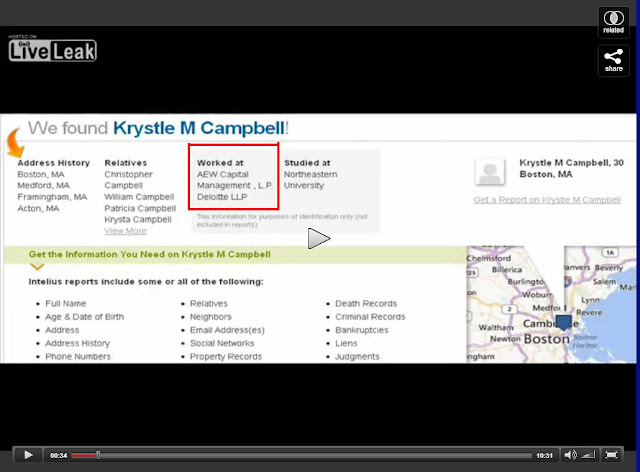
Task: Click the Email Address(es) list item
Action: [x=227, y=330]
